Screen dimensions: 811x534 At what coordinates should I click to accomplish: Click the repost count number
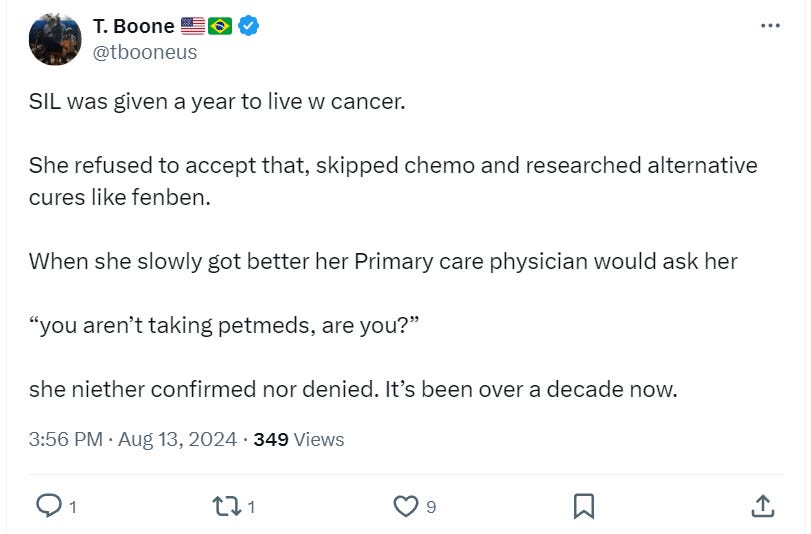[x=251, y=507]
